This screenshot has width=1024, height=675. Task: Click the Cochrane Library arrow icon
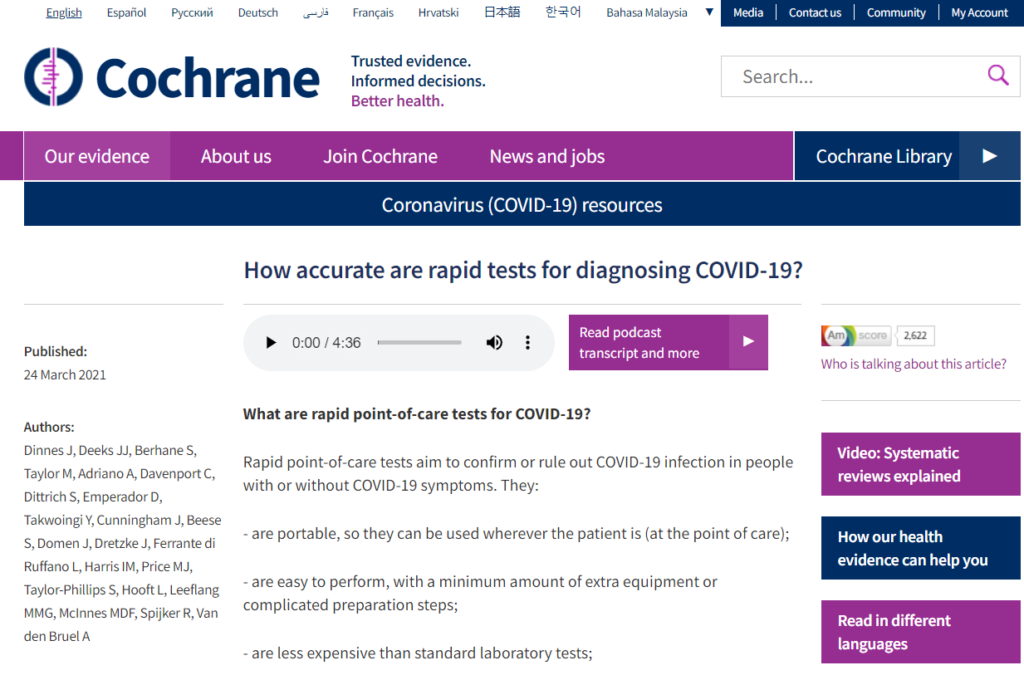coord(989,156)
